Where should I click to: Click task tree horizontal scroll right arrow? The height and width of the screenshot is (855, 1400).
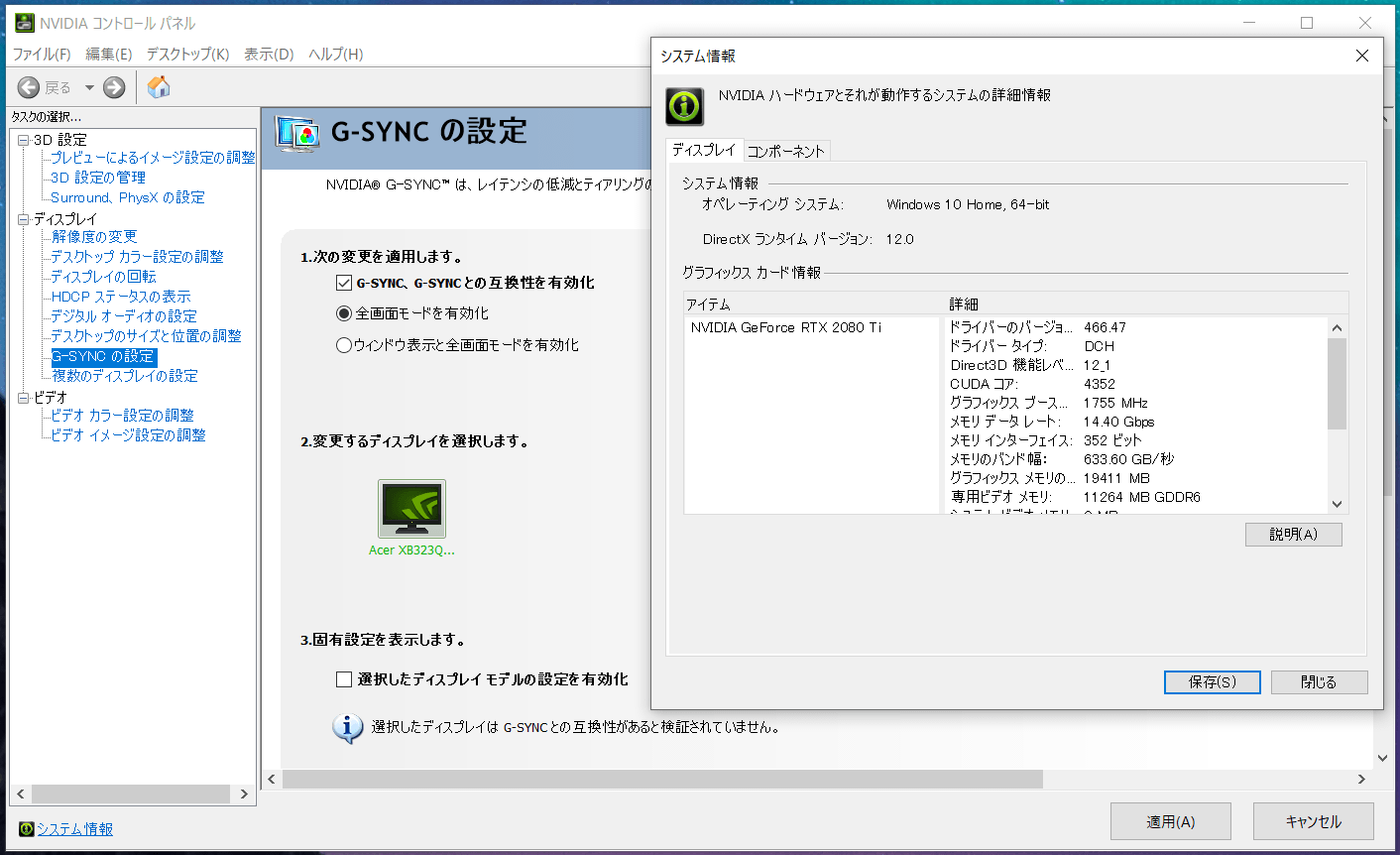coord(244,794)
